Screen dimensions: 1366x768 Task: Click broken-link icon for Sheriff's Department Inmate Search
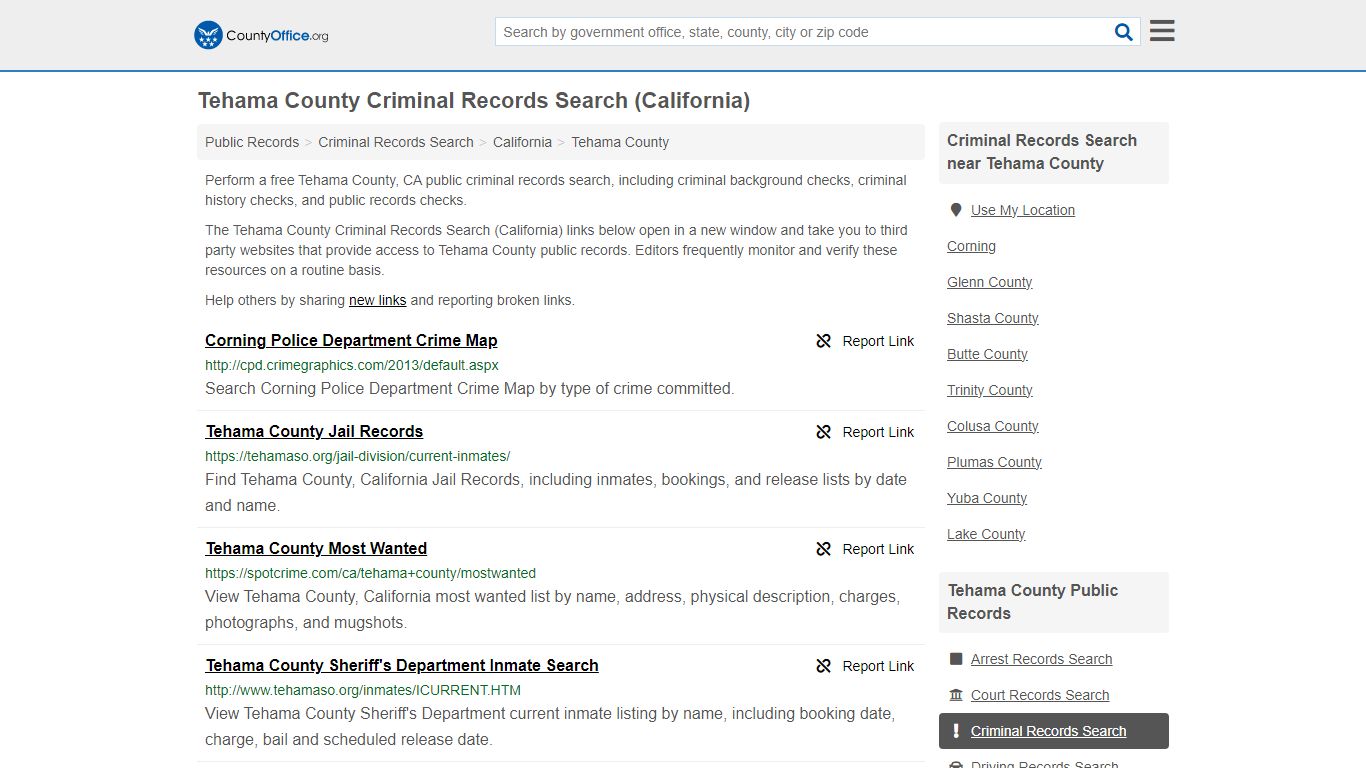[823, 666]
